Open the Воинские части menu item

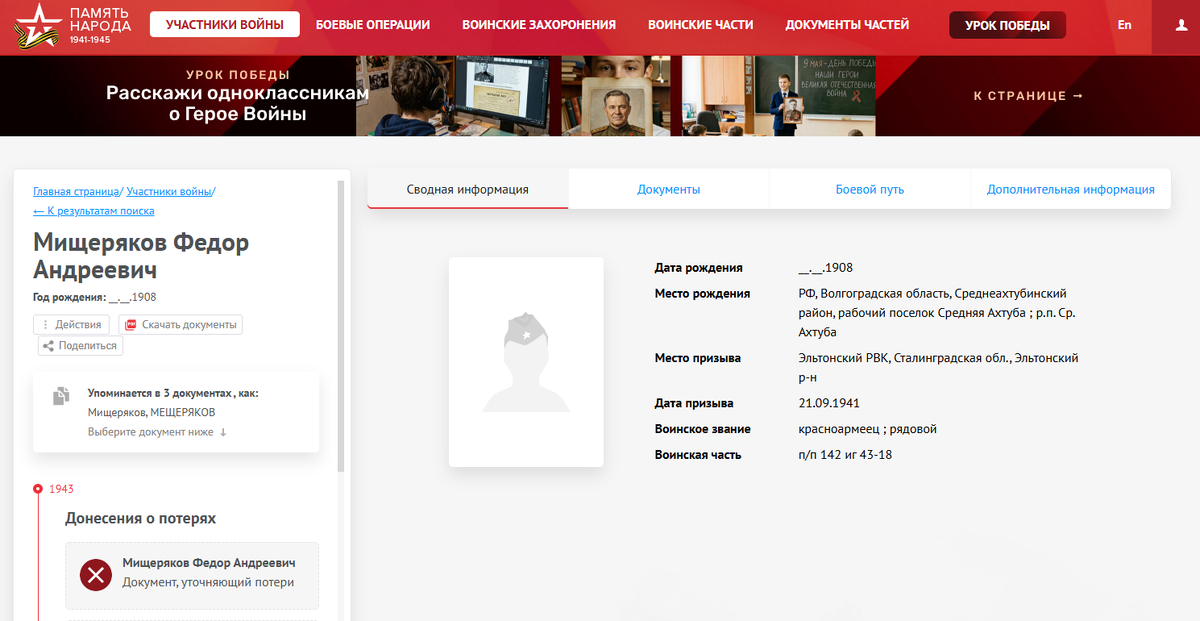click(x=701, y=25)
